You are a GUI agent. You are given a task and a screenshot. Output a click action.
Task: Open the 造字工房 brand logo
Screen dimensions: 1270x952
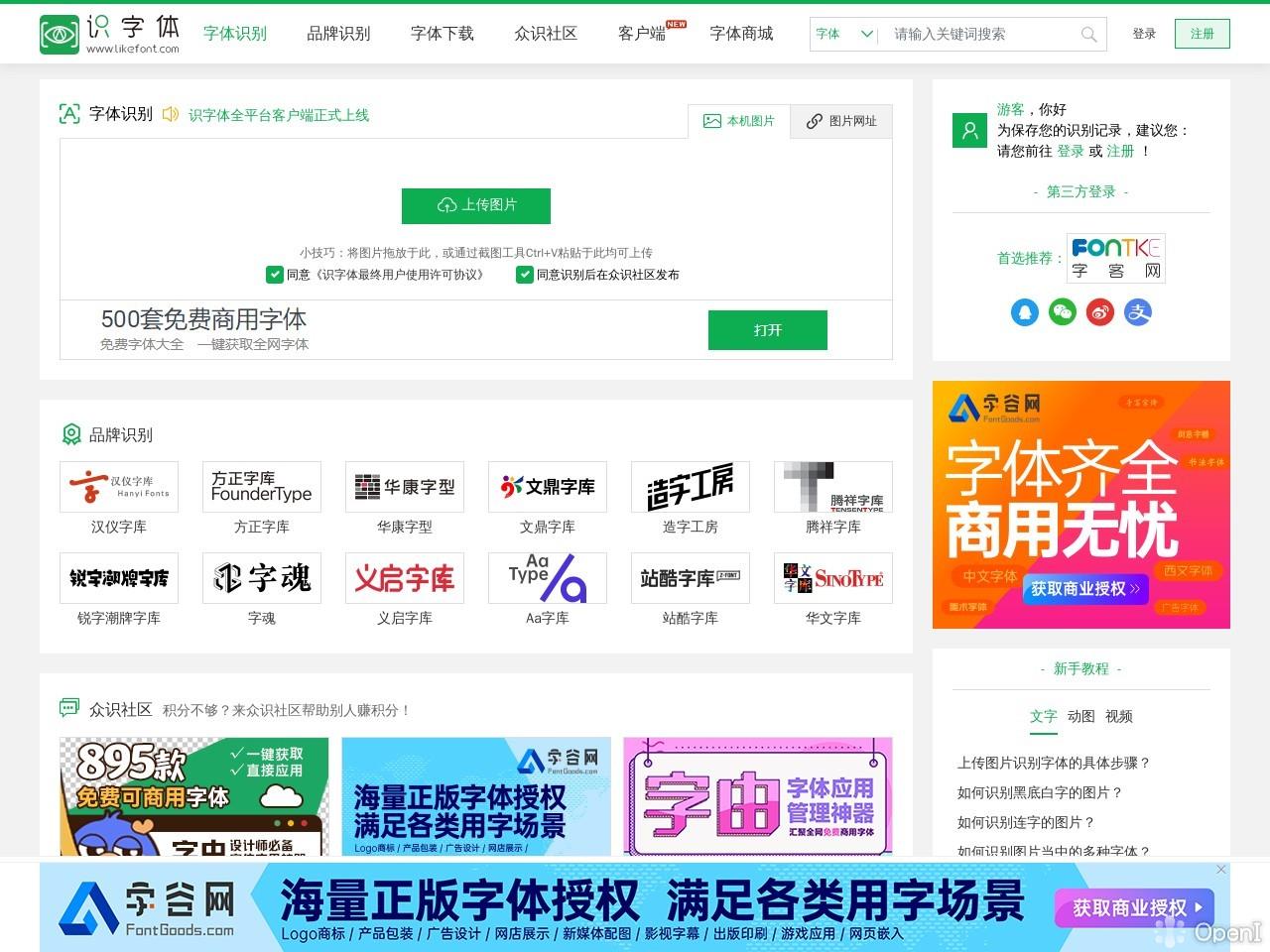click(x=690, y=487)
